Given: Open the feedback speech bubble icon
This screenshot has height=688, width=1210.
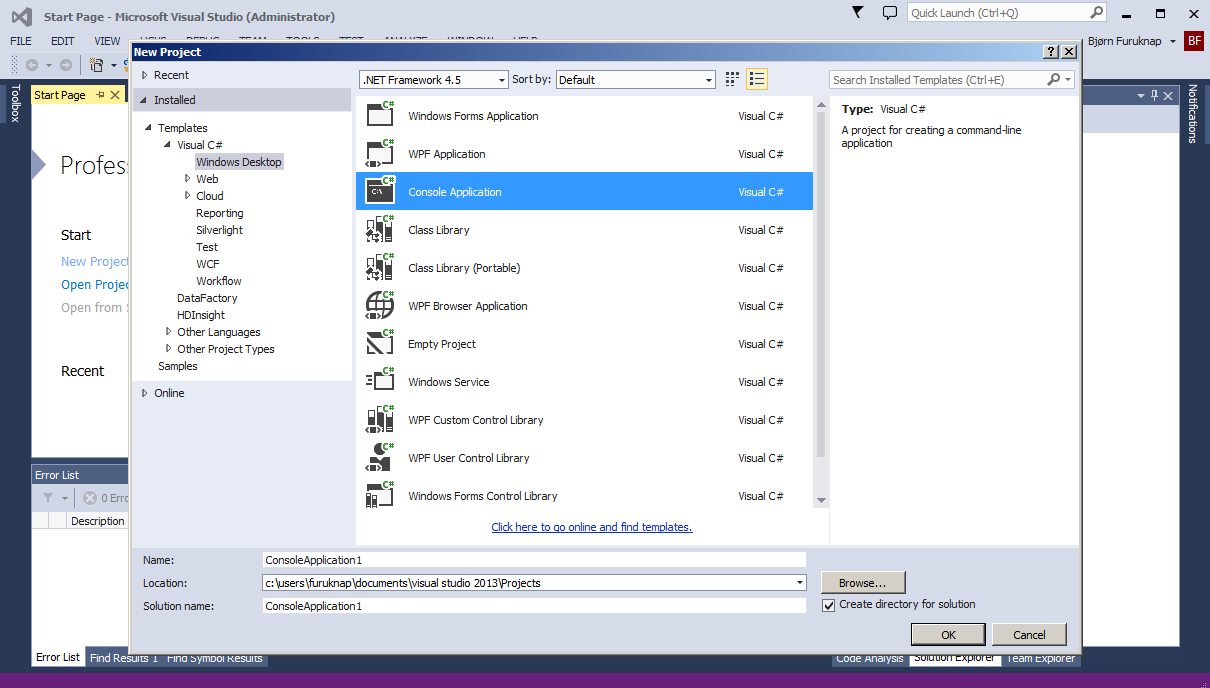Looking at the screenshot, I should pyautogui.click(x=890, y=13).
